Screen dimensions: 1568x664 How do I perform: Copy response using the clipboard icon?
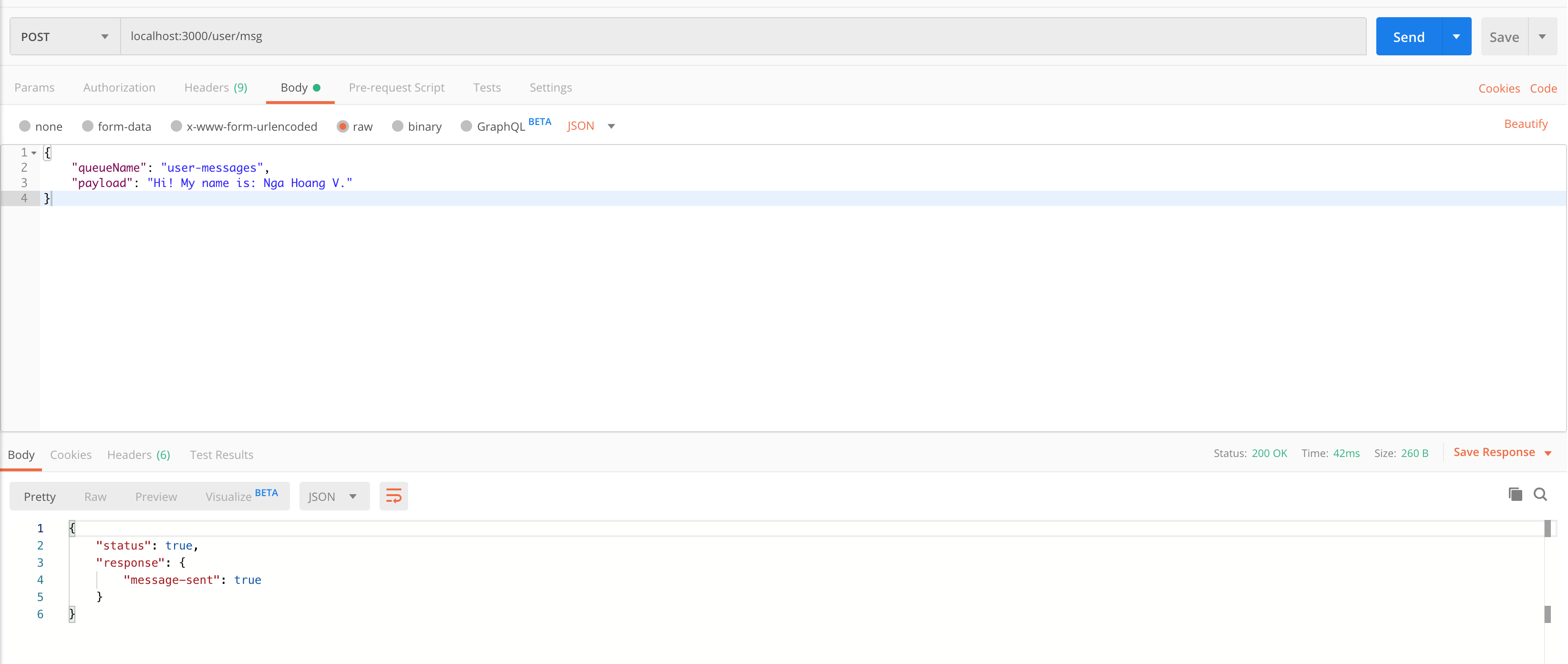(x=1515, y=494)
